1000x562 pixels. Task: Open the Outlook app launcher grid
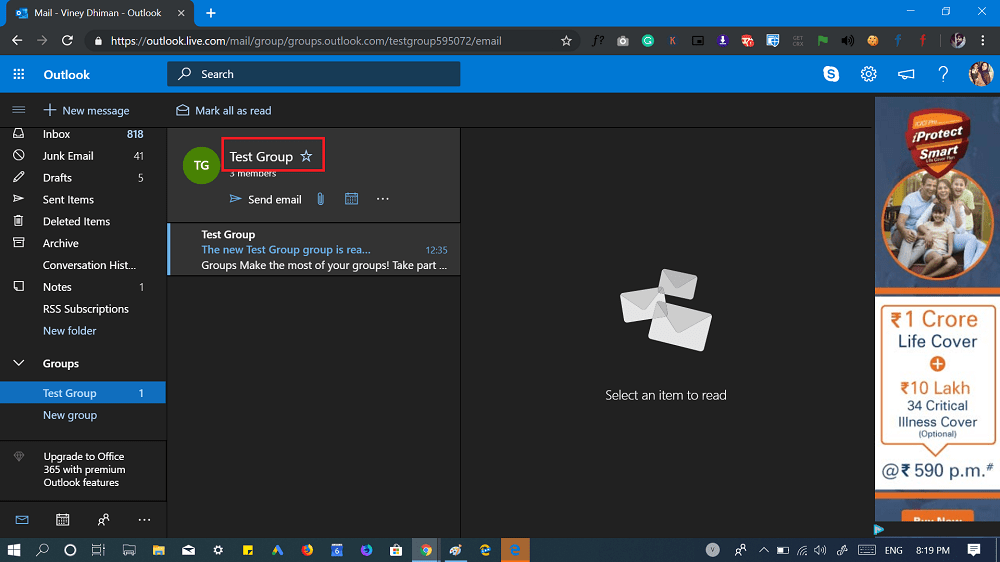point(18,74)
